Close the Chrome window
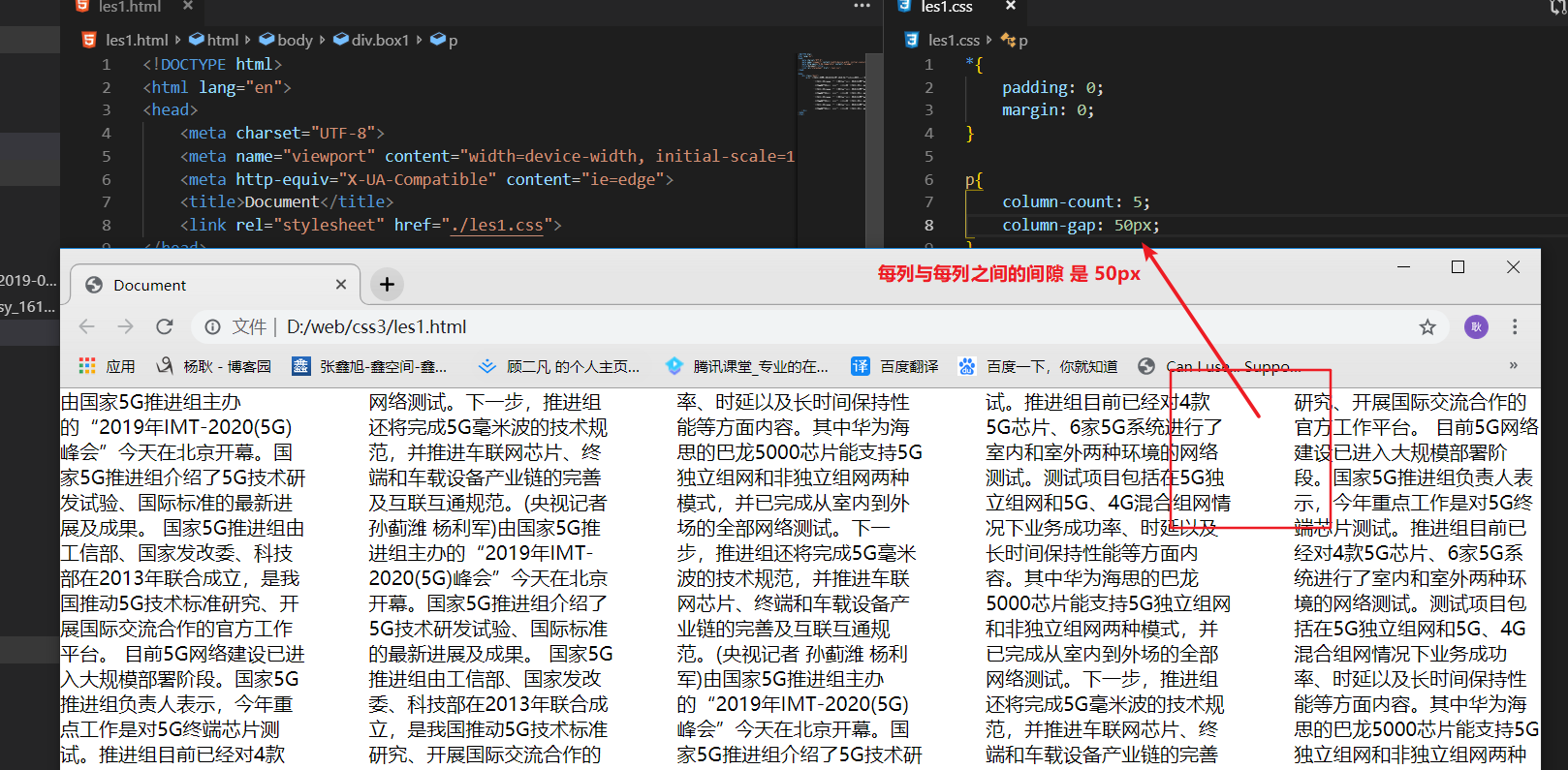 tap(1513, 267)
